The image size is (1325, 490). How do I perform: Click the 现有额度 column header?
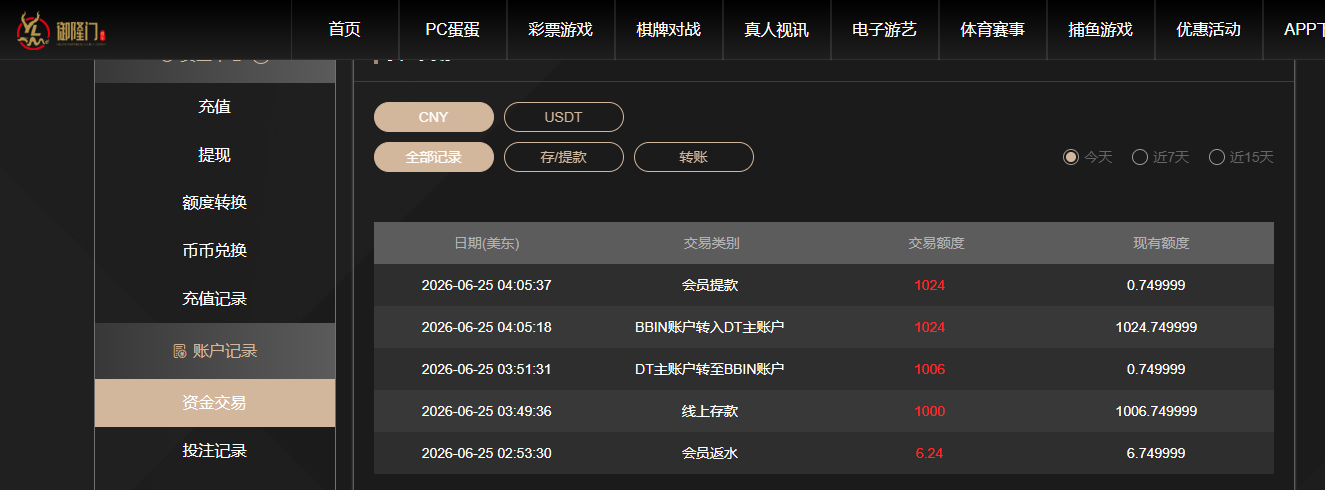(x=1161, y=243)
